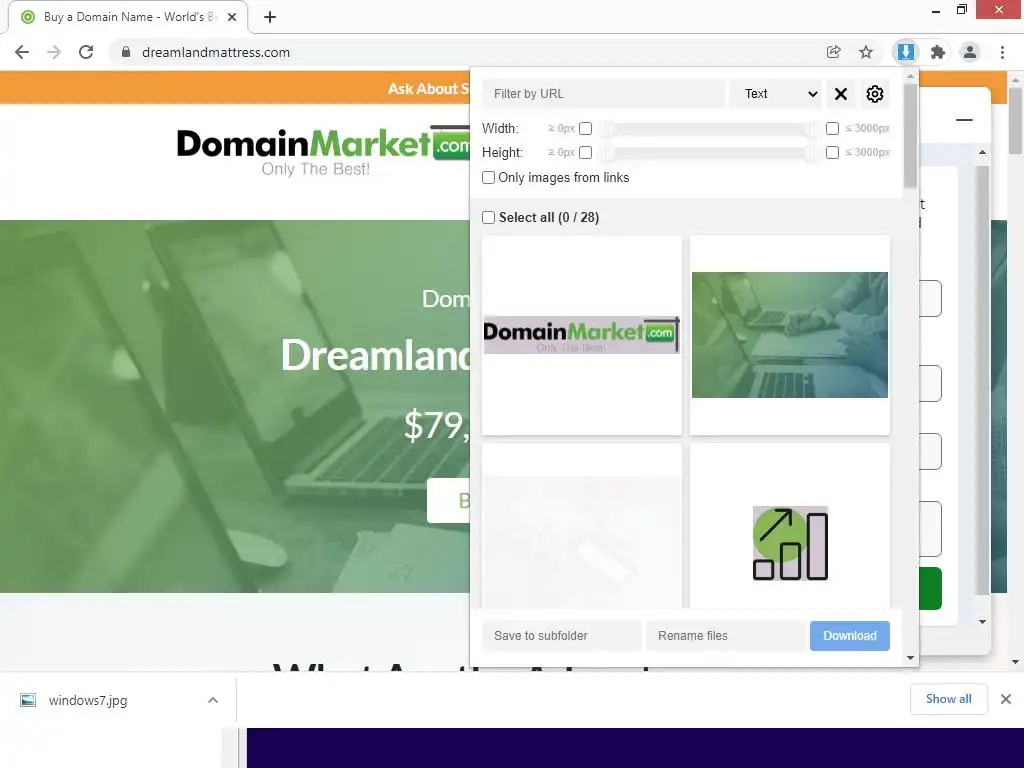Open the extension settings gear
This screenshot has width=1024, height=768.
(874, 94)
